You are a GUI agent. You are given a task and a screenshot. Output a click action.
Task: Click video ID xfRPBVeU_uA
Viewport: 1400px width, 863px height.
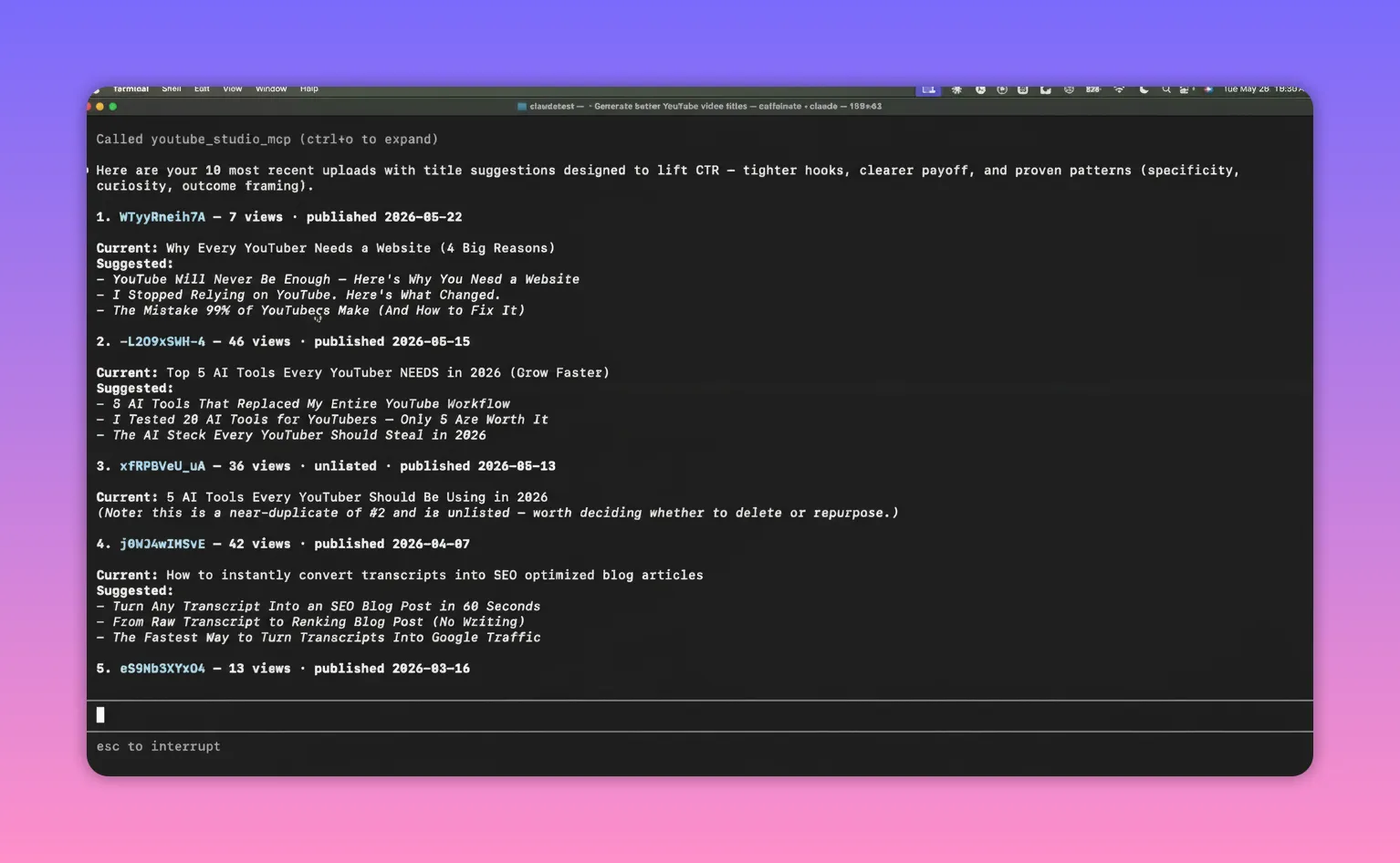[x=162, y=466]
